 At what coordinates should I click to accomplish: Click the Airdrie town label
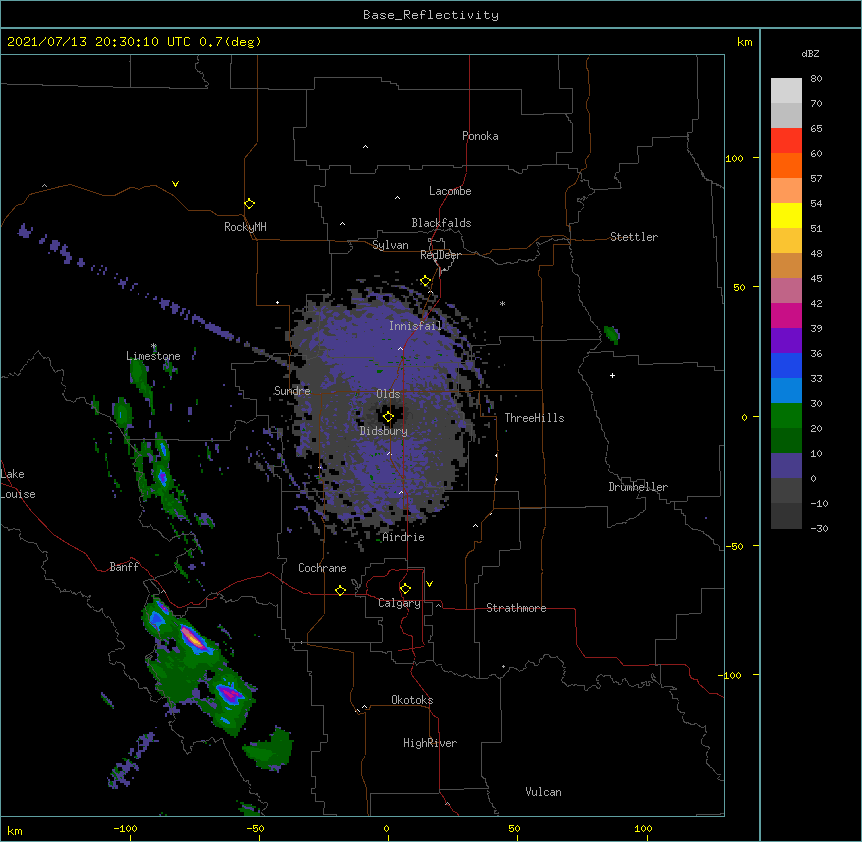404,537
